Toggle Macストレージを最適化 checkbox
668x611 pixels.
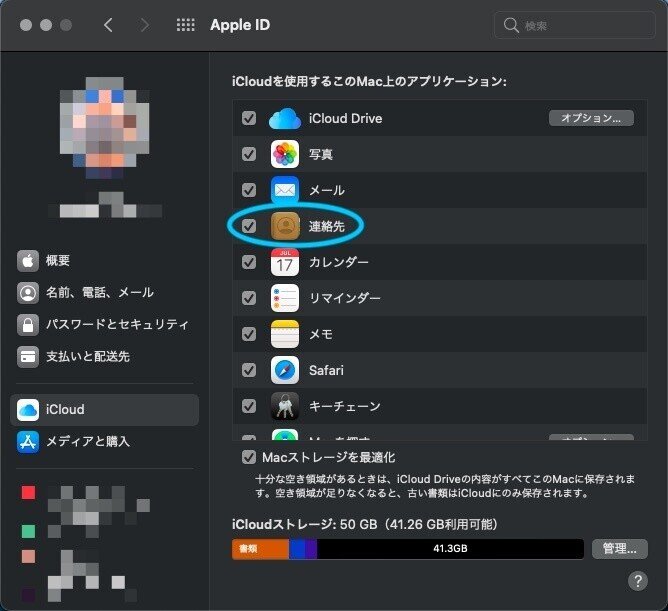[x=249, y=457]
